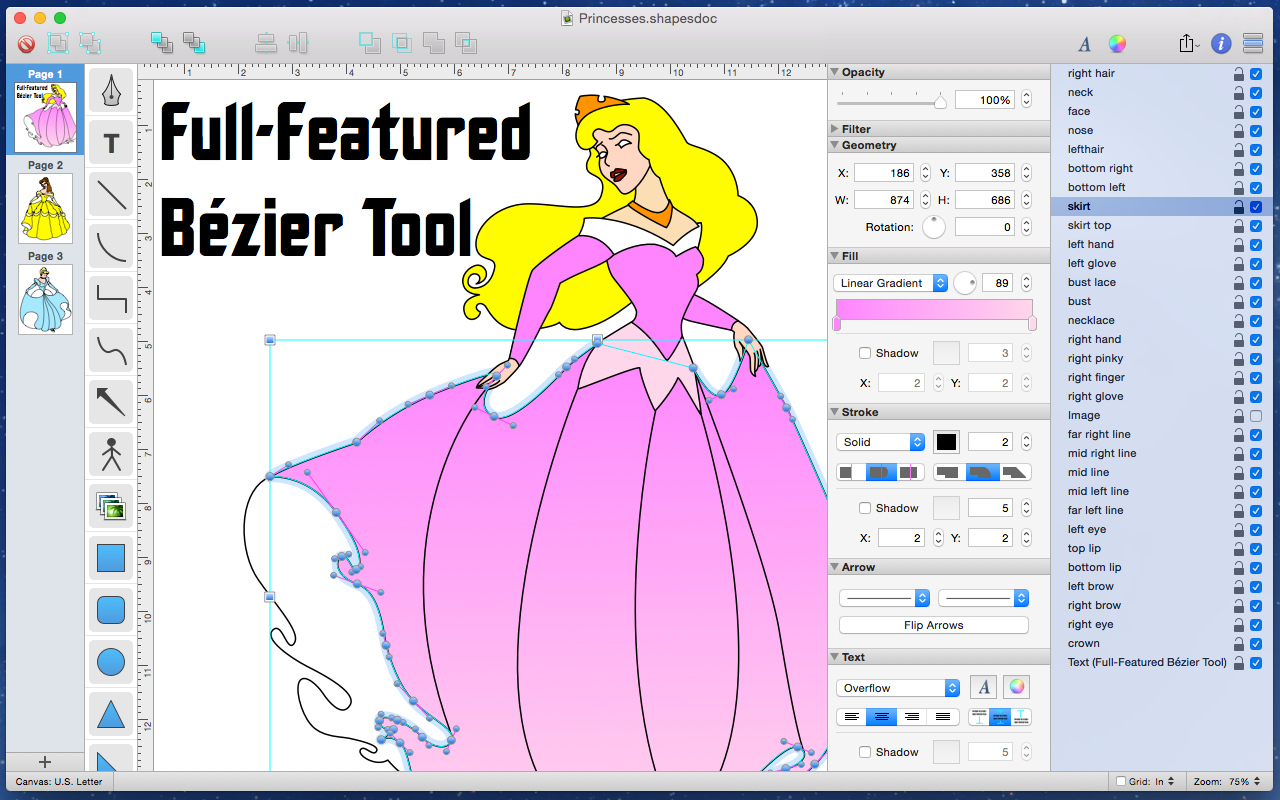Image resolution: width=1280 pixels, height=800 pixels.
Task: Open the Linear Gradient fill dropdown
Action: pyautogui.click(x=890, y=283)
